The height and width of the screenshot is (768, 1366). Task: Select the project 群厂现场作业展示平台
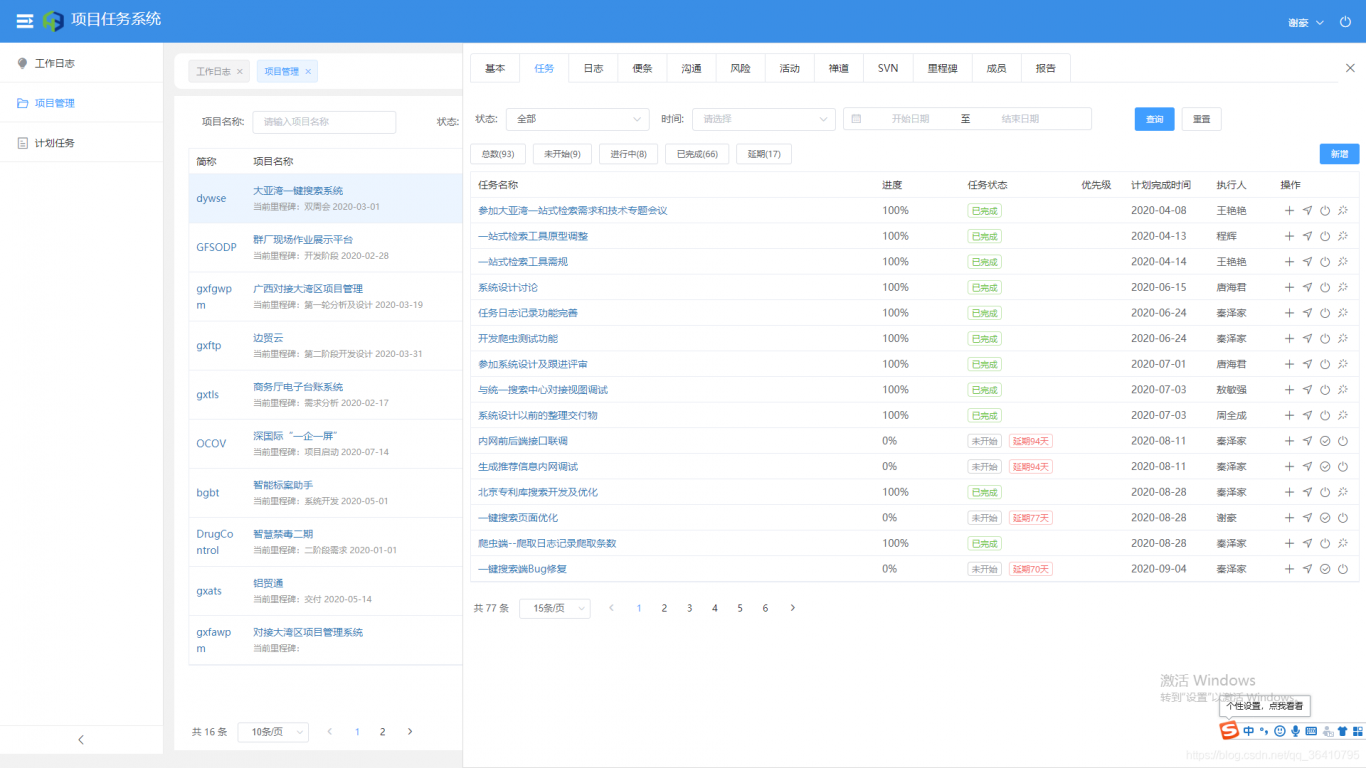[x=303, y=240]
